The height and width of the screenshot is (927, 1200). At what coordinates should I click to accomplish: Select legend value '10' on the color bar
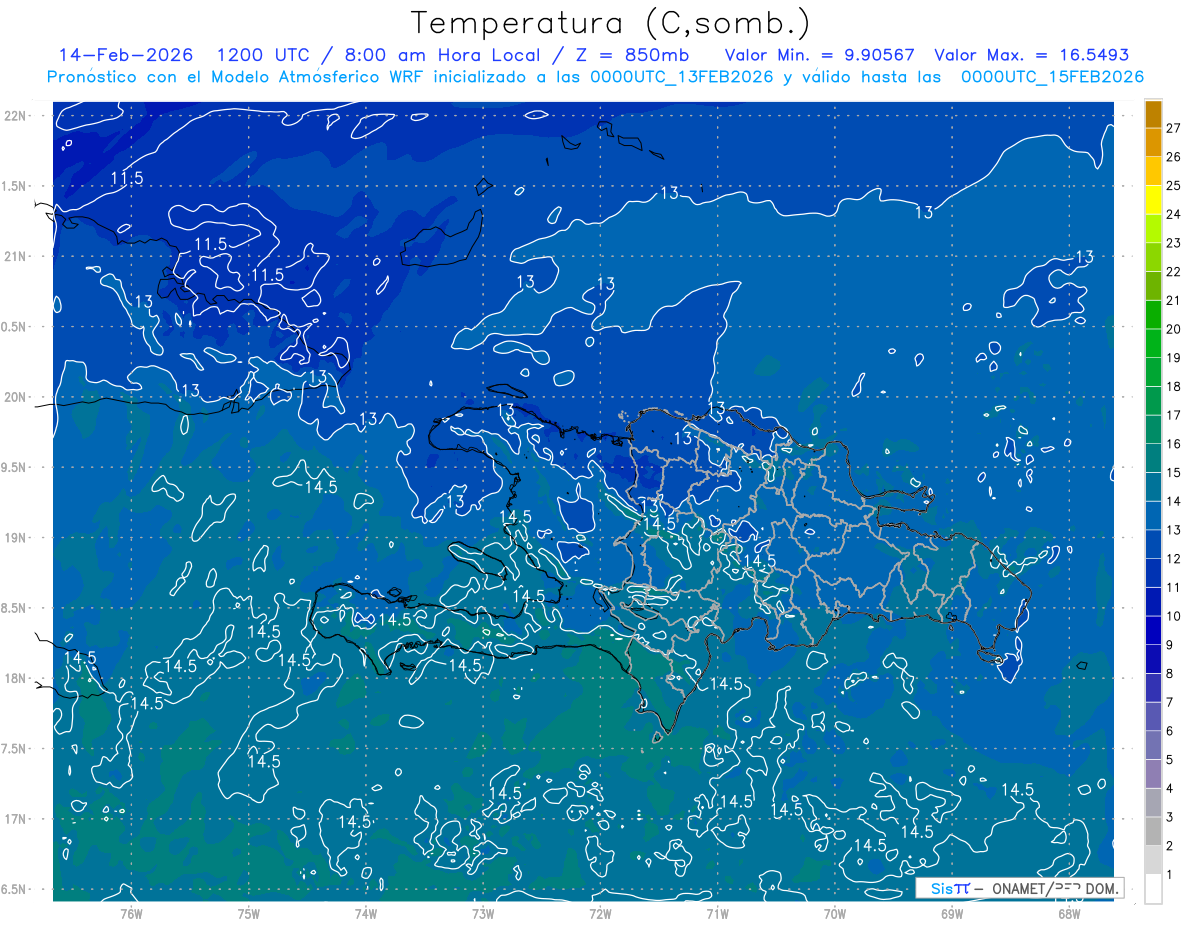click(x=1173, y=616)
